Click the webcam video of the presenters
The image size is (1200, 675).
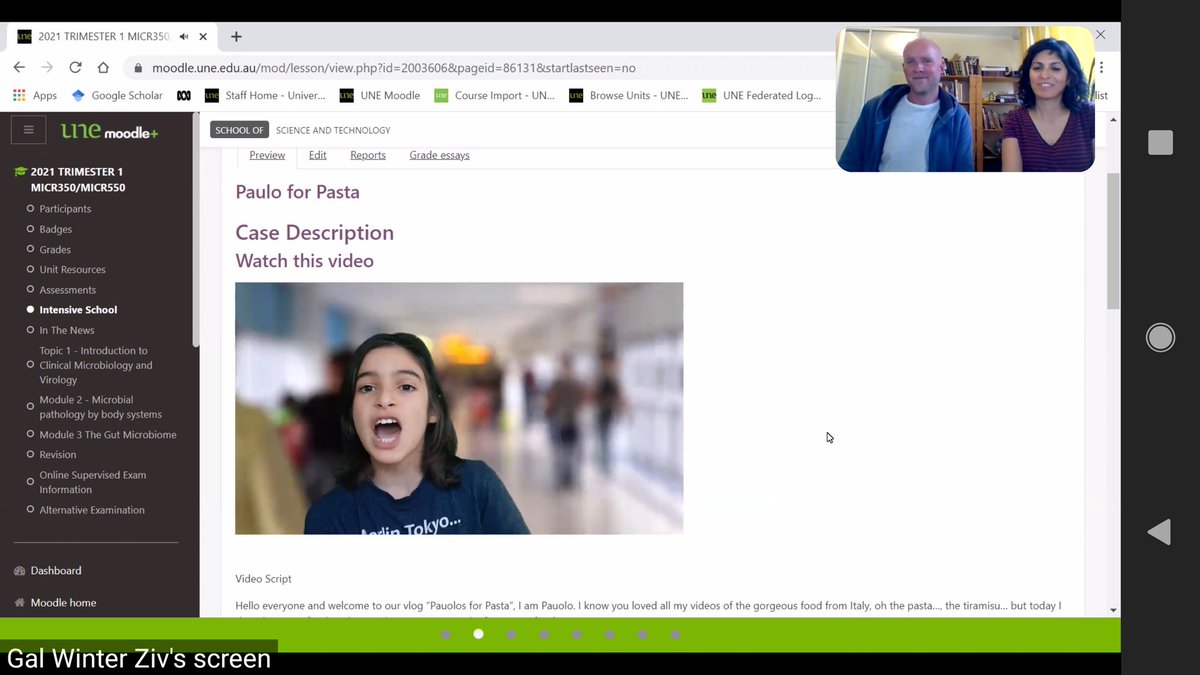[965, 100]
